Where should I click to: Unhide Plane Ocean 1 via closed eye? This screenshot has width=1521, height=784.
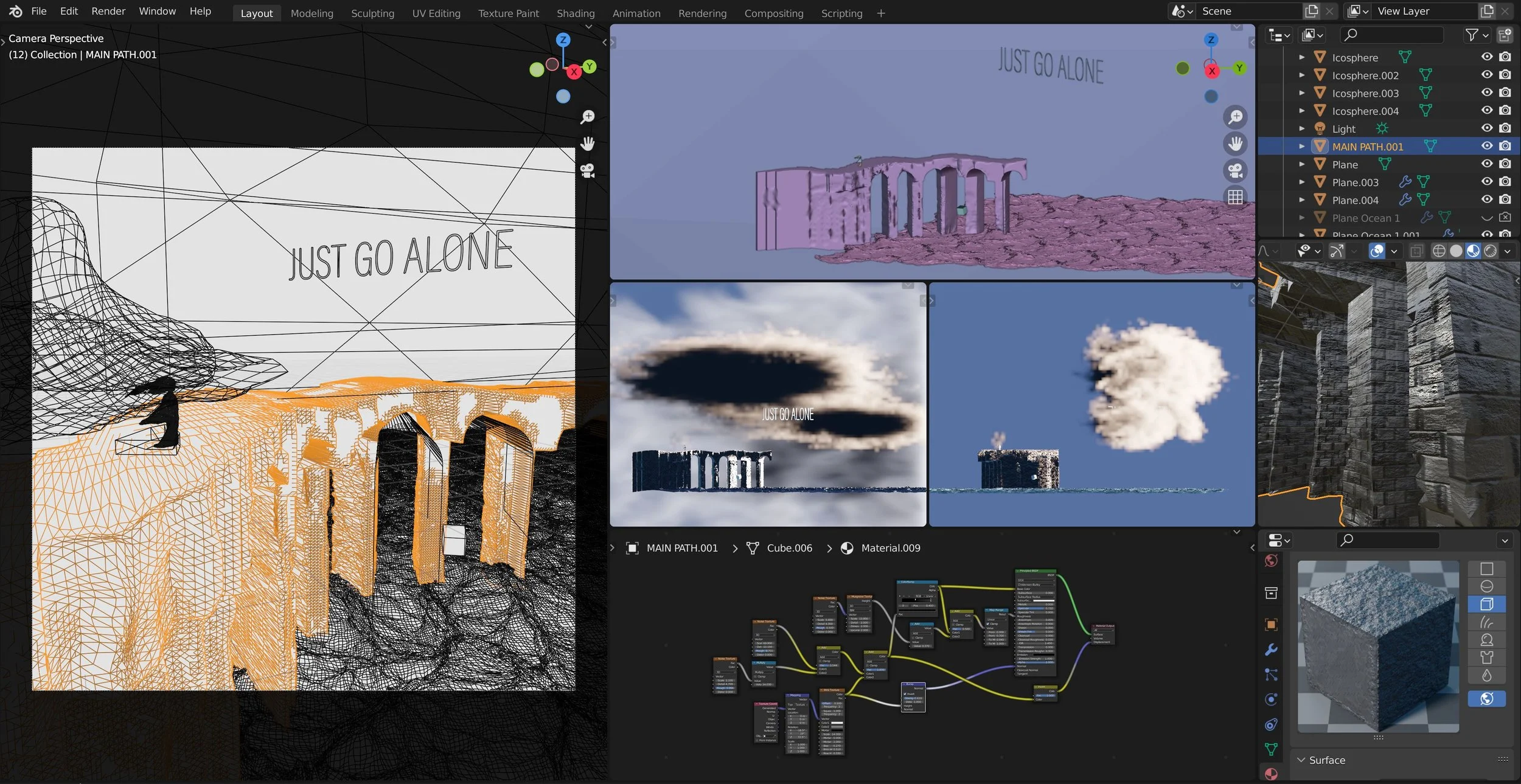coord(1486,218)
